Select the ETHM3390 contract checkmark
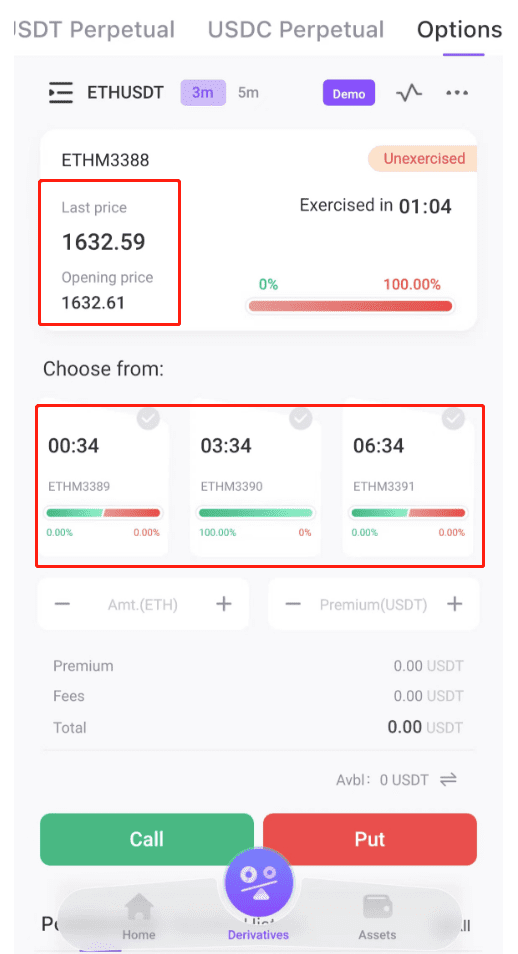This screenshot has height=954, width=518. point(301,418)
